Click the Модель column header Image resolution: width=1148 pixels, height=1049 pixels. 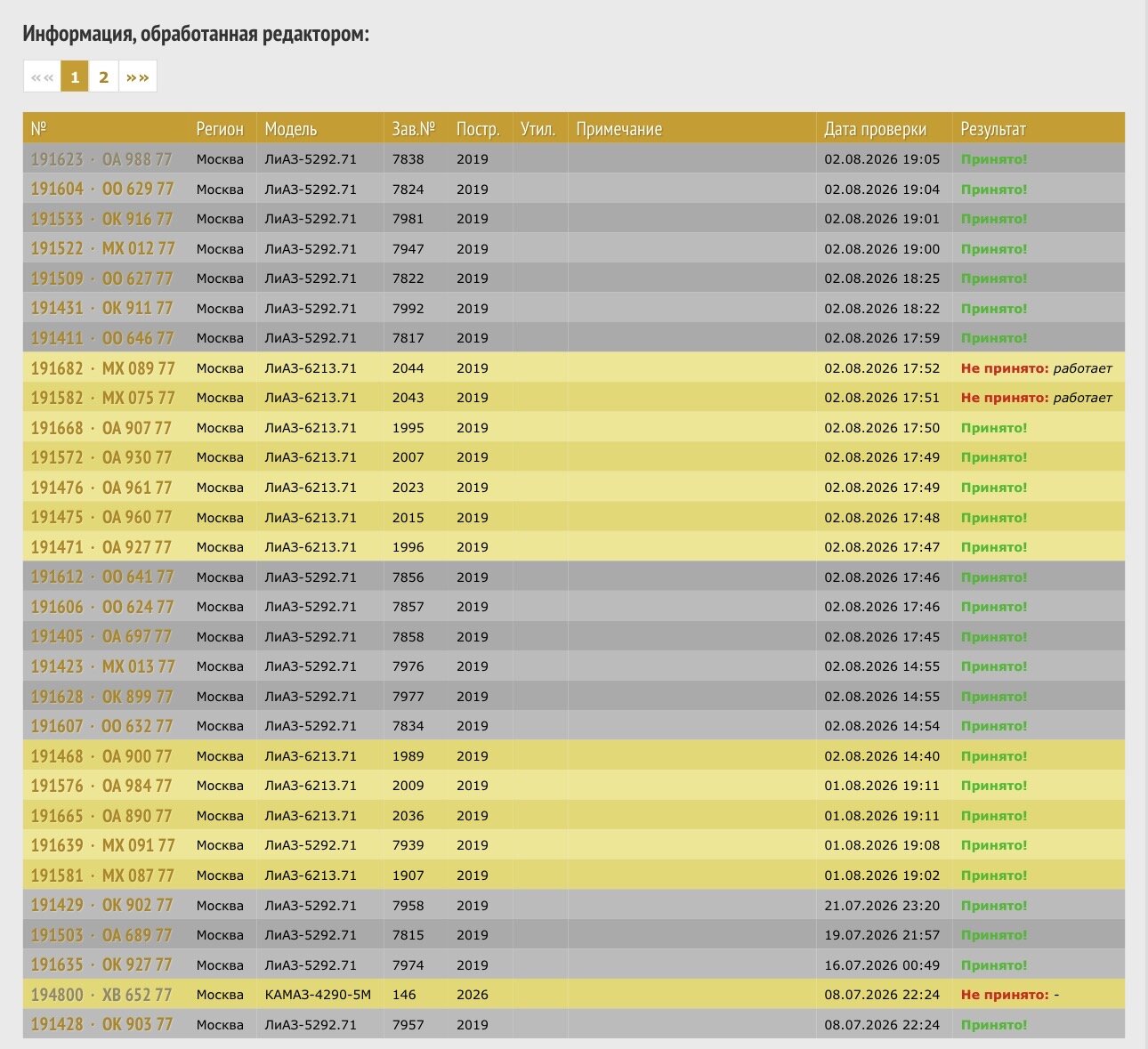291,129
